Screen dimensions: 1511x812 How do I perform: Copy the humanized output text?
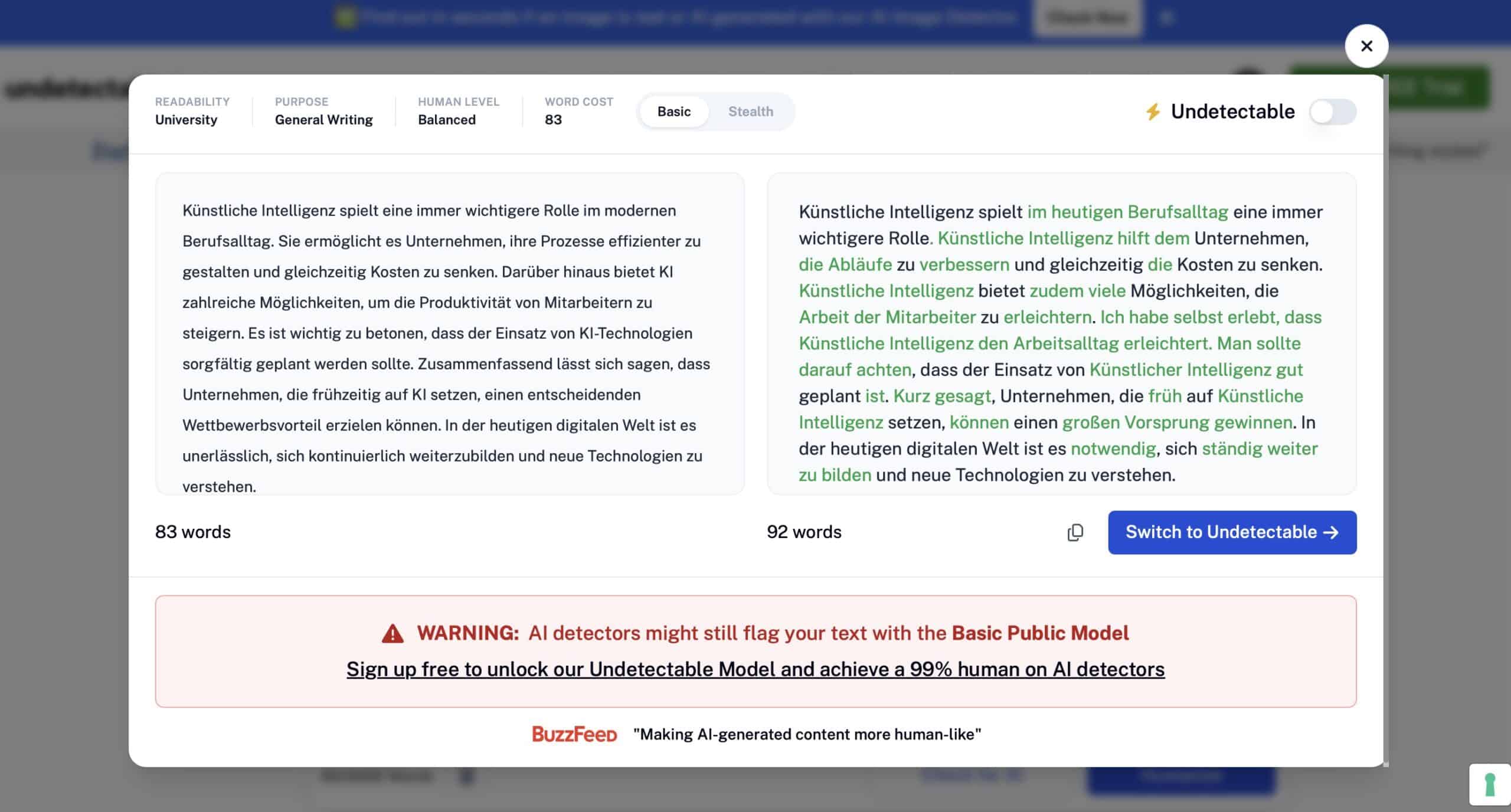[1075, 532]
